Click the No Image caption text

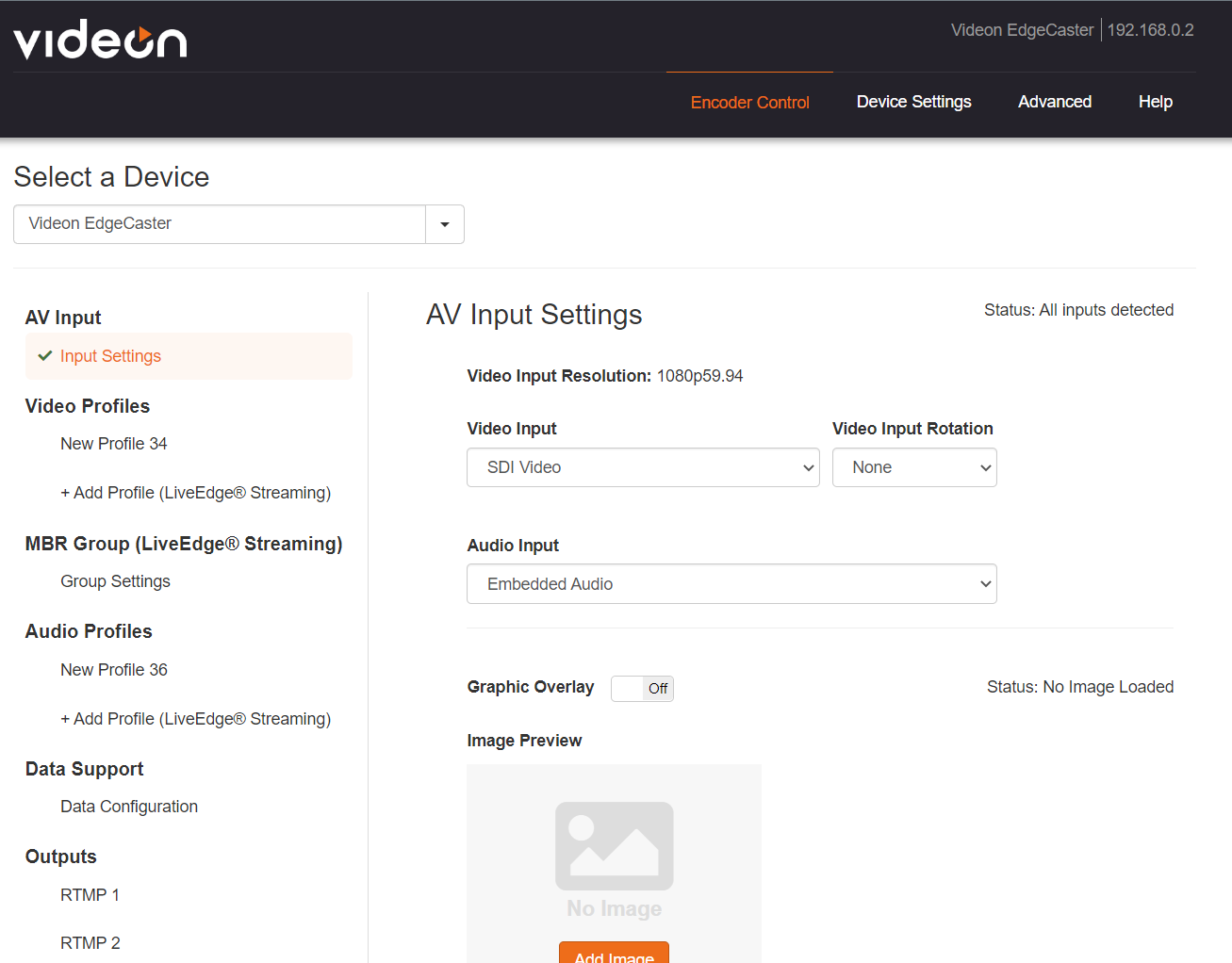click(615, 908)
